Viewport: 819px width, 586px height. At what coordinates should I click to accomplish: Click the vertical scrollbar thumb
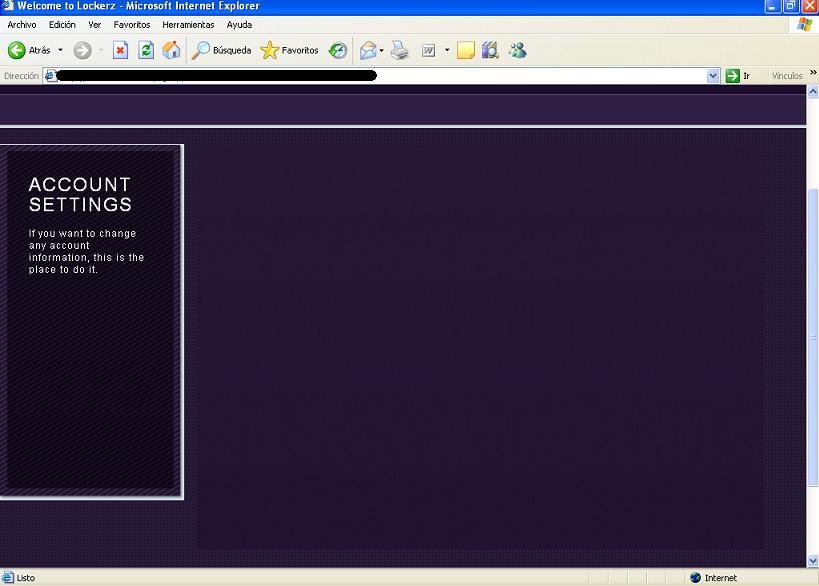(x=813, y=337)
